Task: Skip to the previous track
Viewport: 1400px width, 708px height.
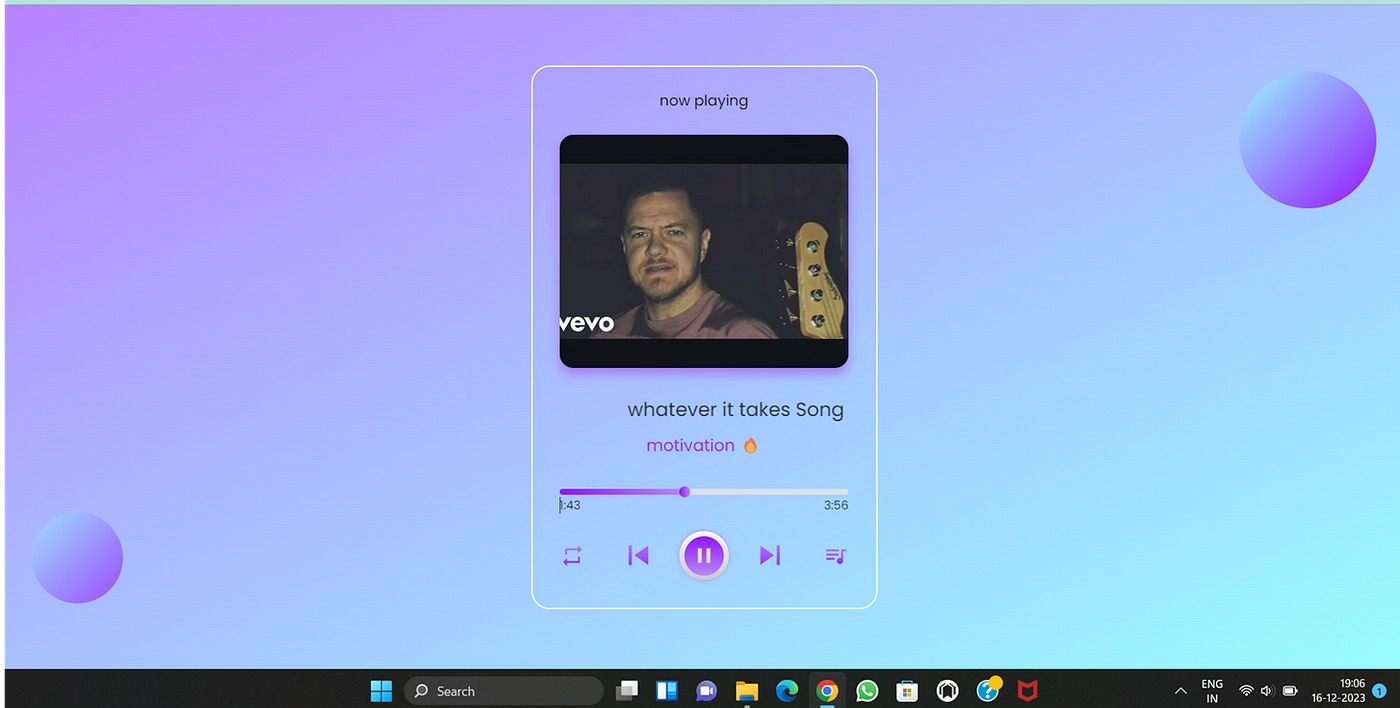Action: pyautogui.click(x=638, y=555)
